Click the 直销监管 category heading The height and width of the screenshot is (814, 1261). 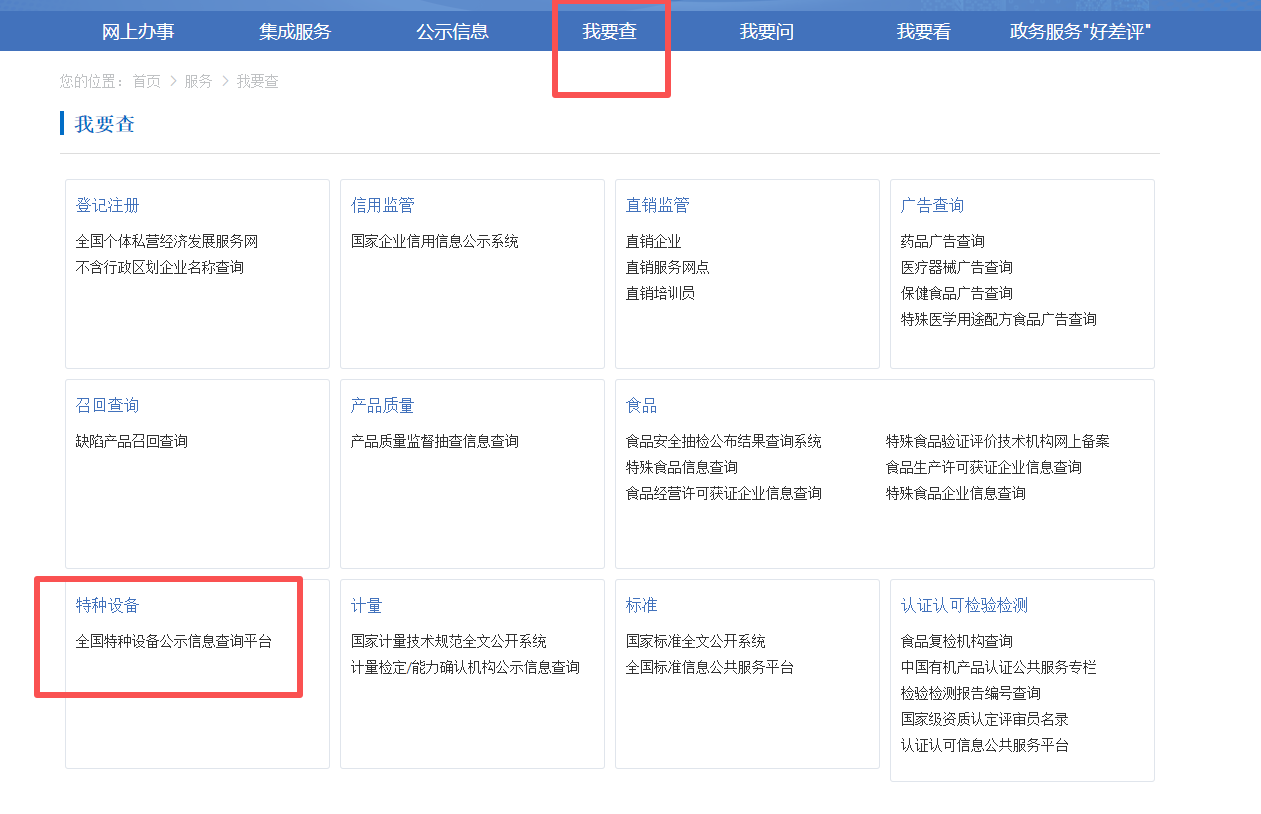[x=658, y=205]
